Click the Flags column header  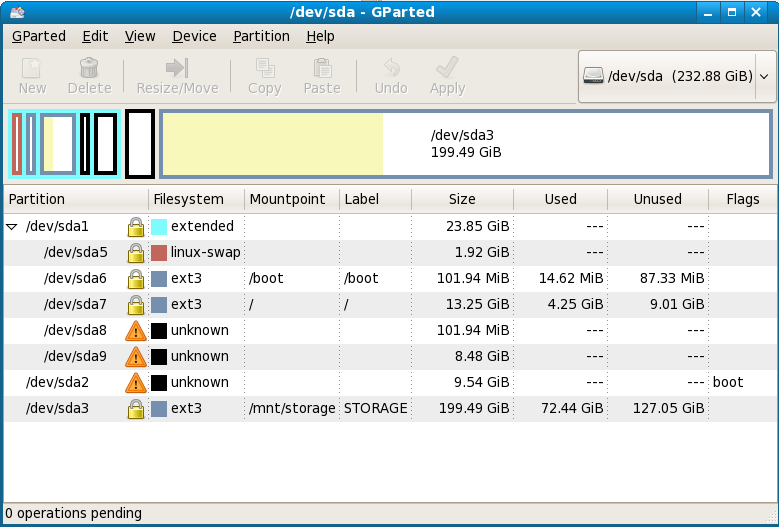(x=743, y=200)
